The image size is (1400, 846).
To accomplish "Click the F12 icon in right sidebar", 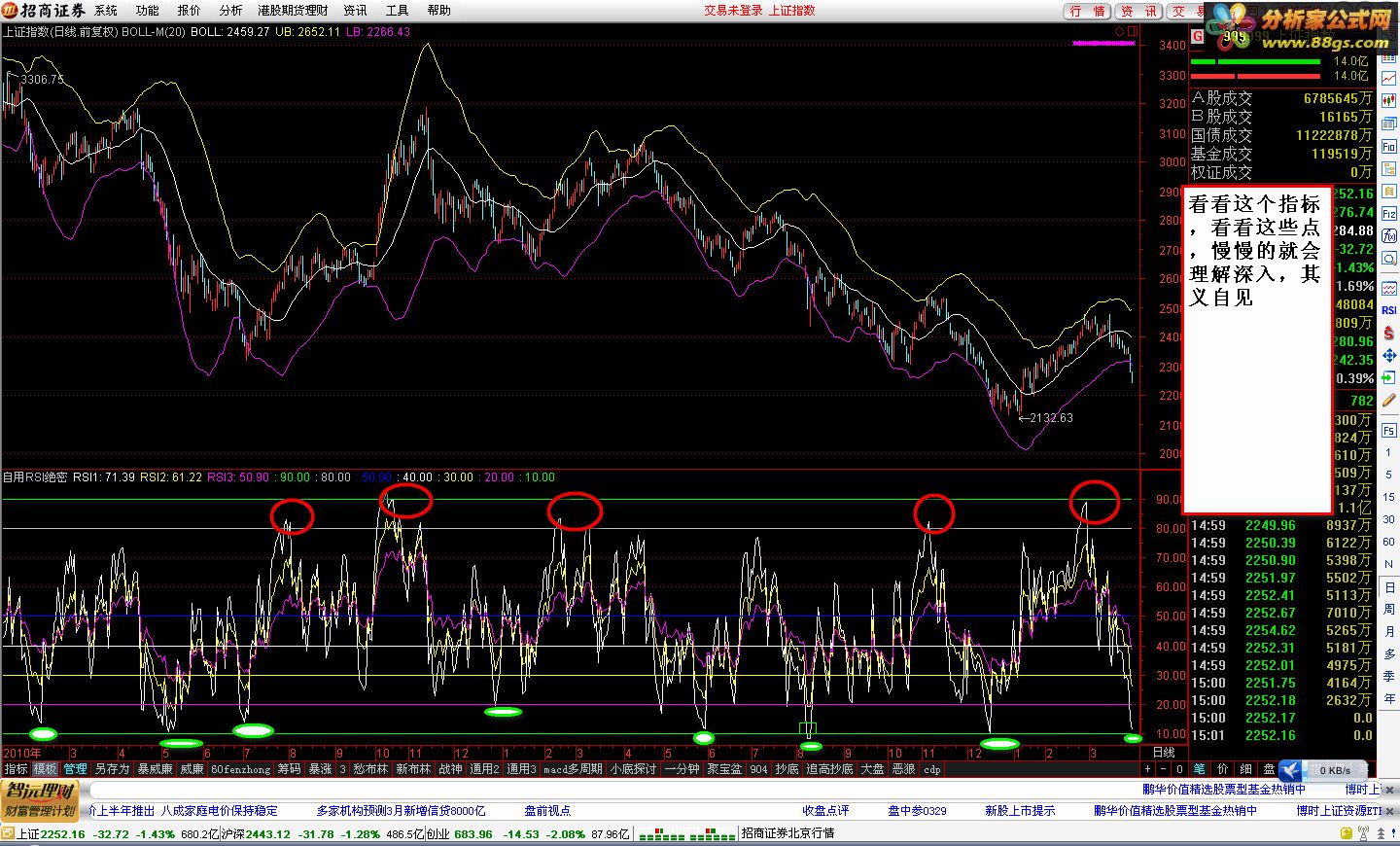I will click(1389, 213).
